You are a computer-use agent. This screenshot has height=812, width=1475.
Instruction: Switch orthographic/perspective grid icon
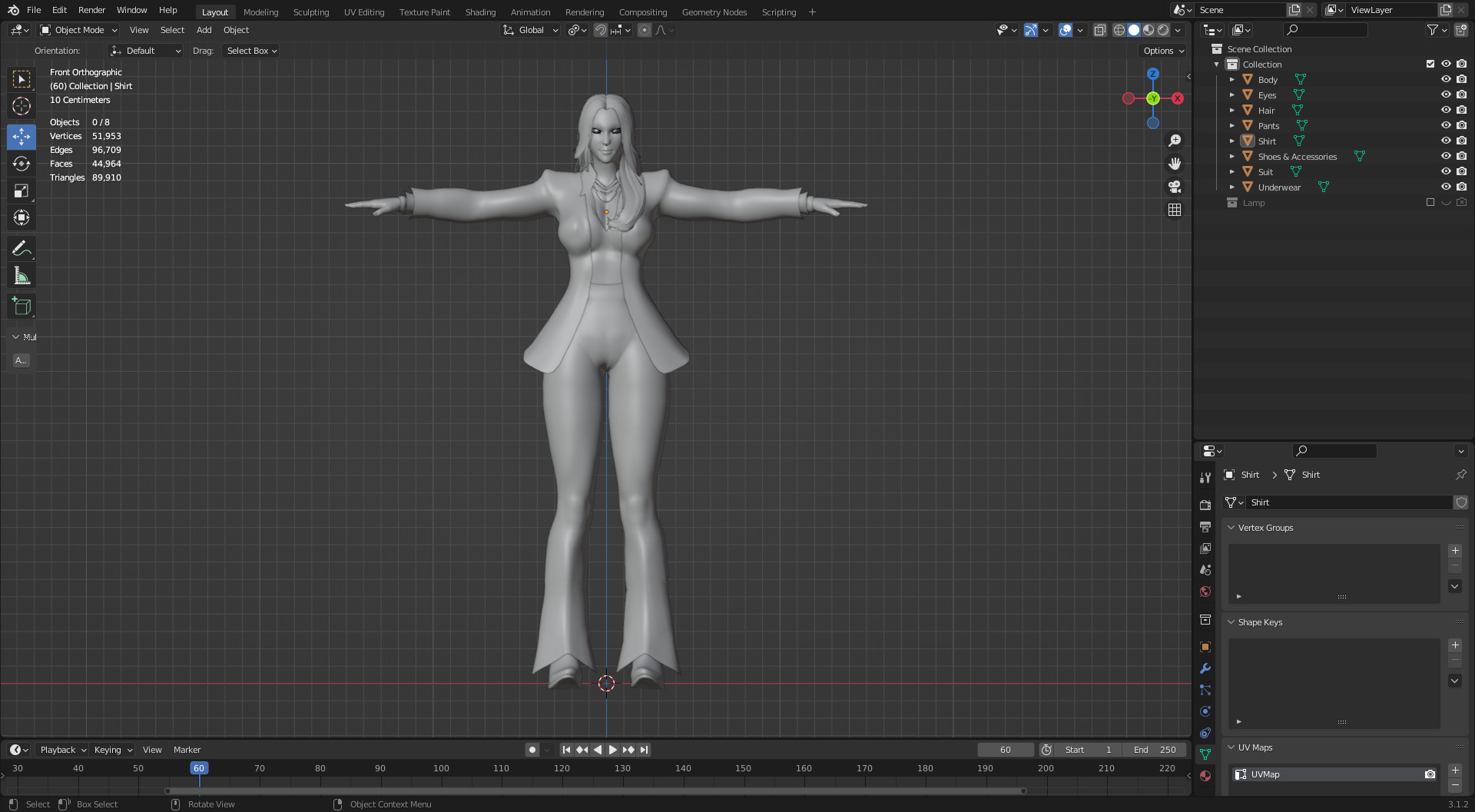(1175, 210)
